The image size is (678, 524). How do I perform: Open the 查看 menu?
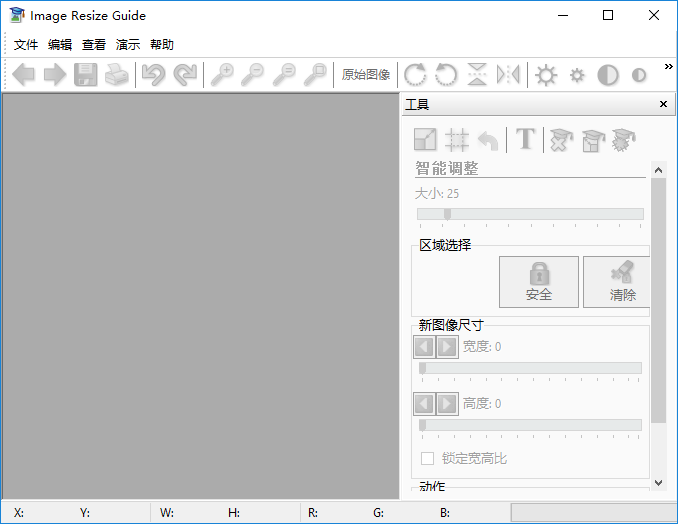[94, 45]
